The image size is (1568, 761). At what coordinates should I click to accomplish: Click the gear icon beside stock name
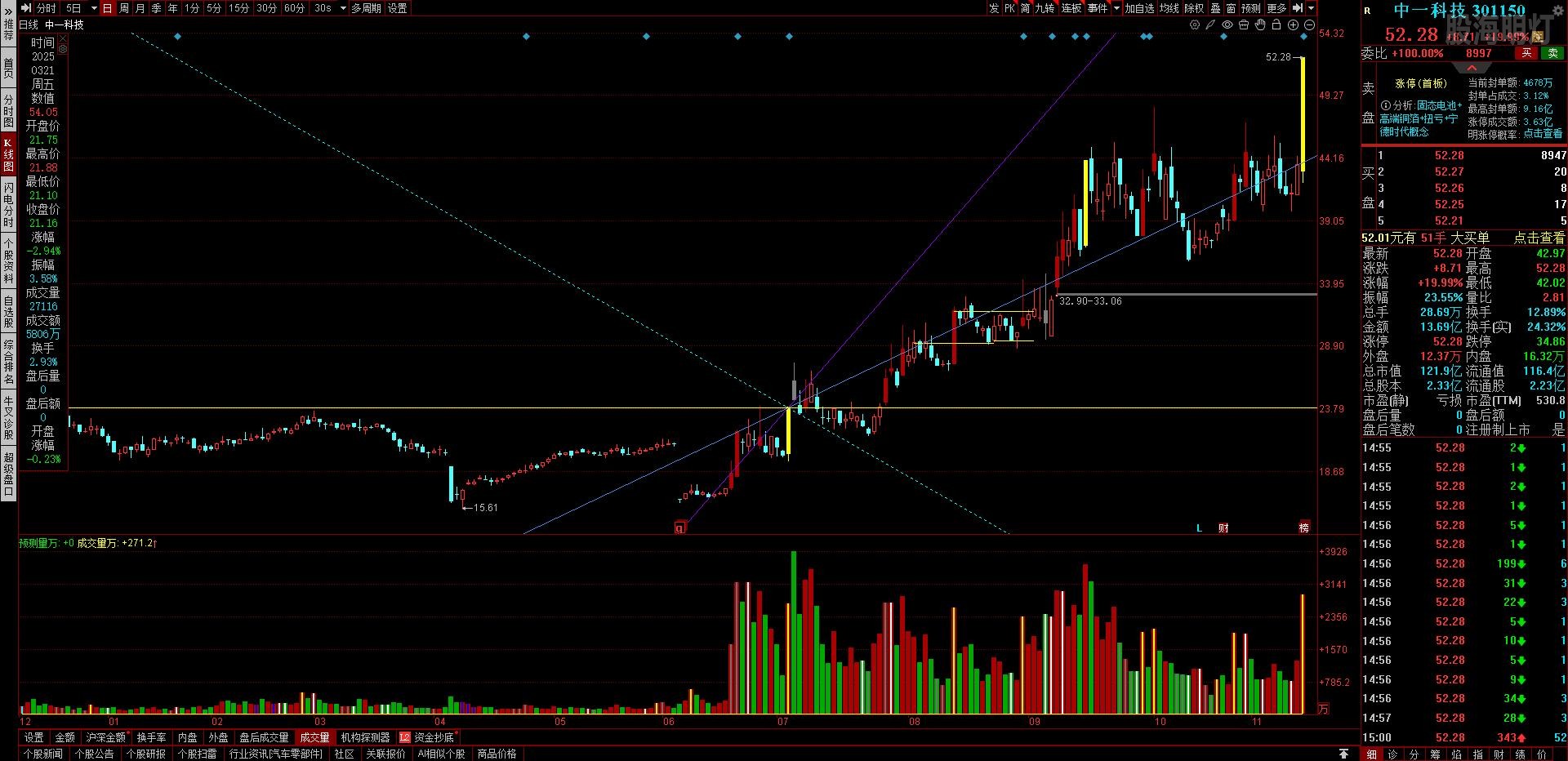[x=62, y=49]
